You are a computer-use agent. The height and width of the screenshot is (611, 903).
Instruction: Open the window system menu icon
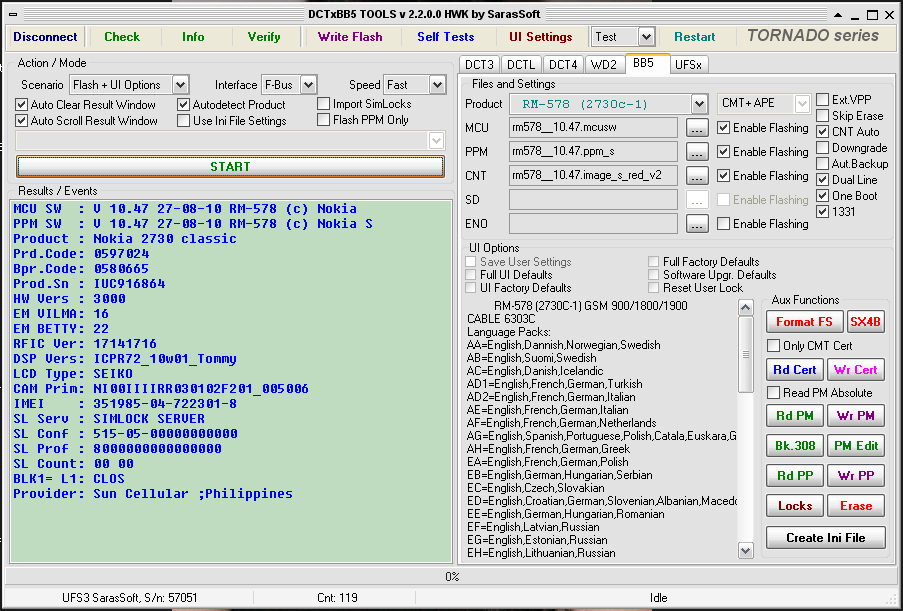(13, 15)
